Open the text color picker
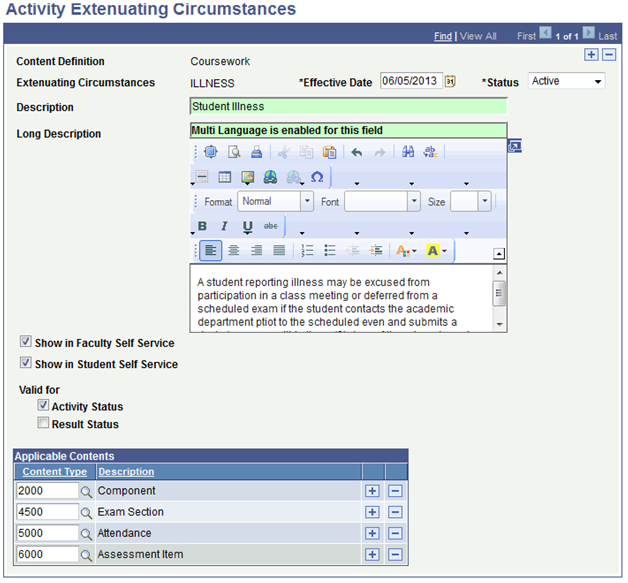Screen dimensions: 628x583 [406, 251]
